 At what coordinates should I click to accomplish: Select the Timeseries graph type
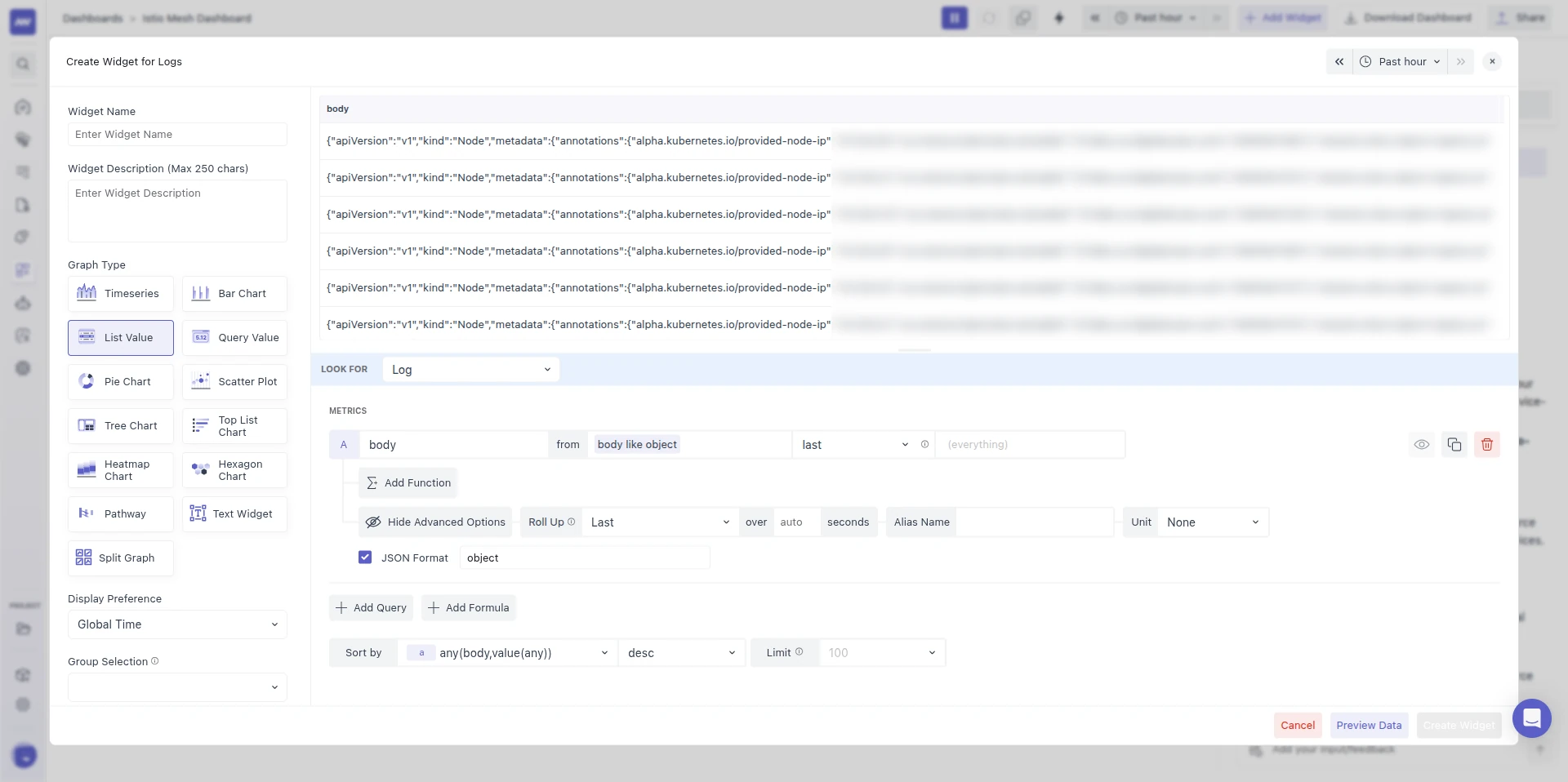121,294
